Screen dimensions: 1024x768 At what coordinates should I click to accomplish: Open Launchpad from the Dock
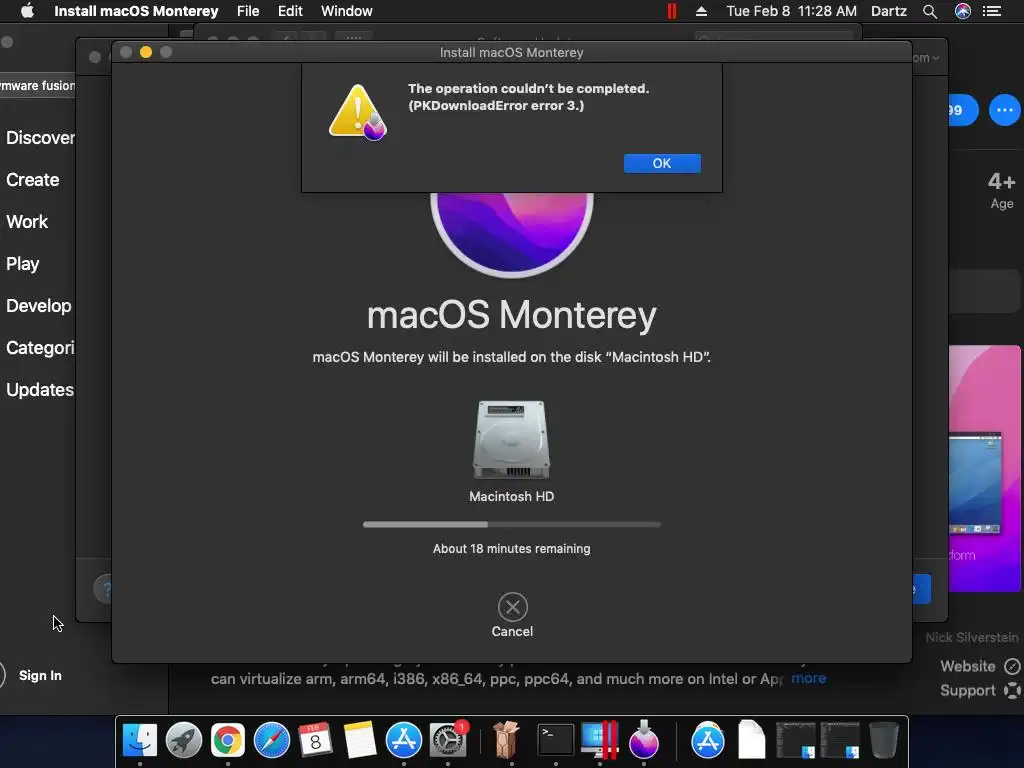(x=184, y=740)
